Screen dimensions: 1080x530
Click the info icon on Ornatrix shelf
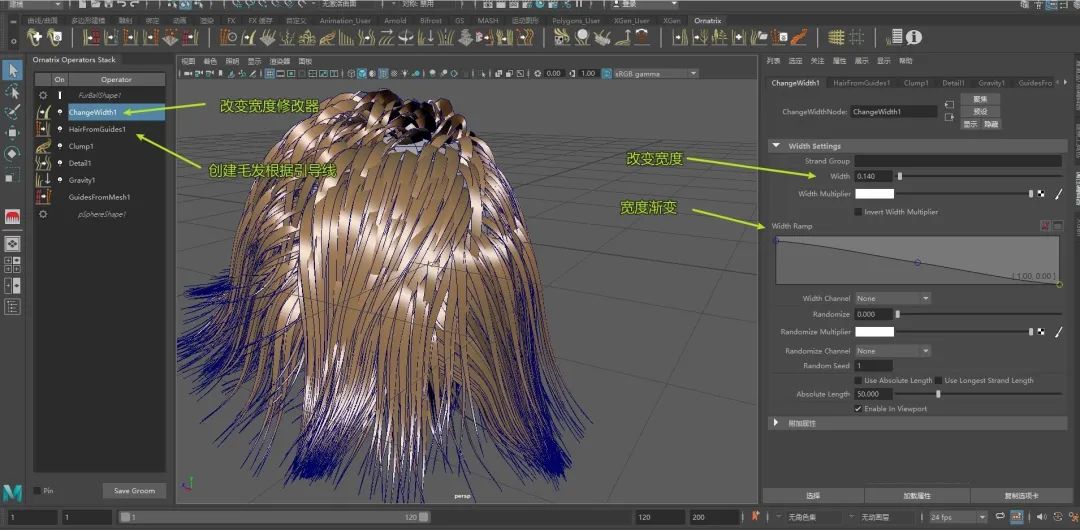914,37
